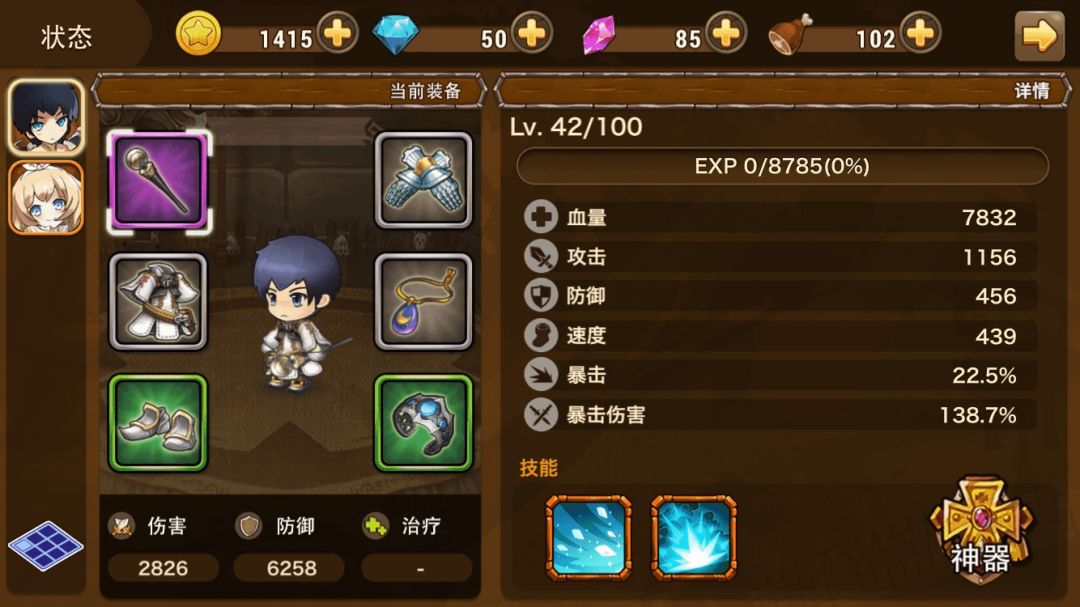
Task: Switch to the dark-haired hero portrait
Action: [46, 117]
